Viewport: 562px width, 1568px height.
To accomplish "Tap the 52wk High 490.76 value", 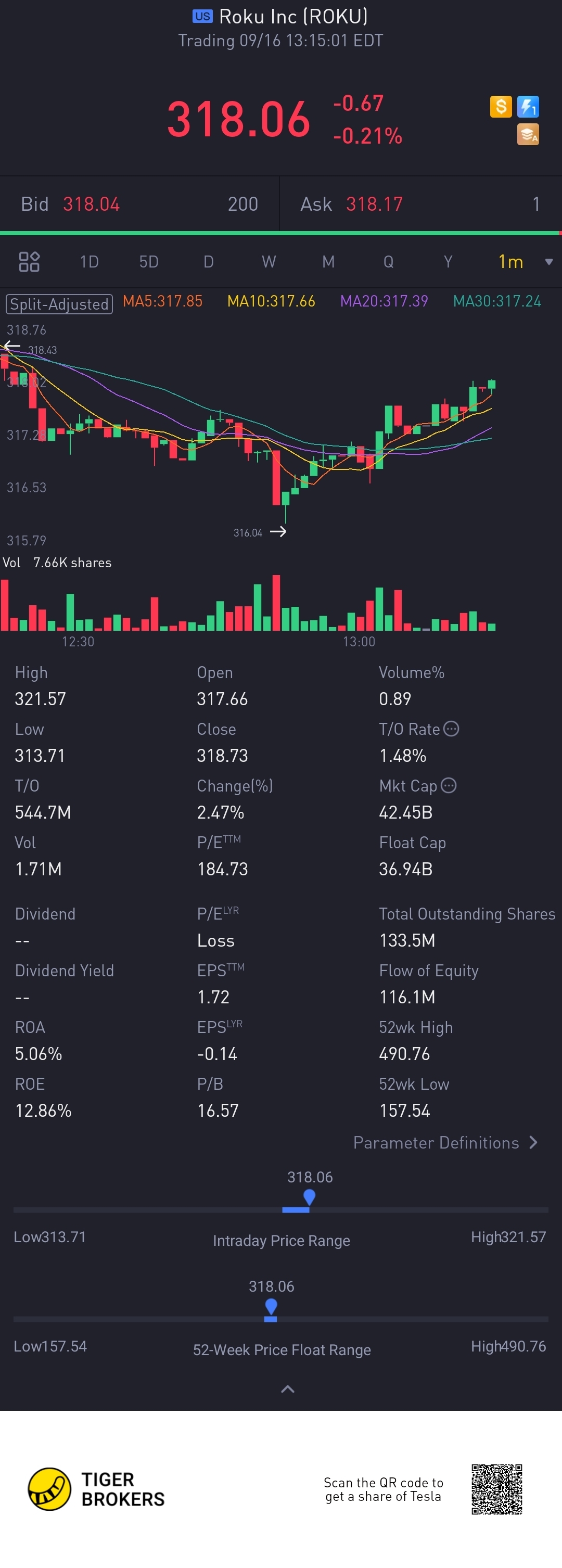I will tap(404, 1054).
